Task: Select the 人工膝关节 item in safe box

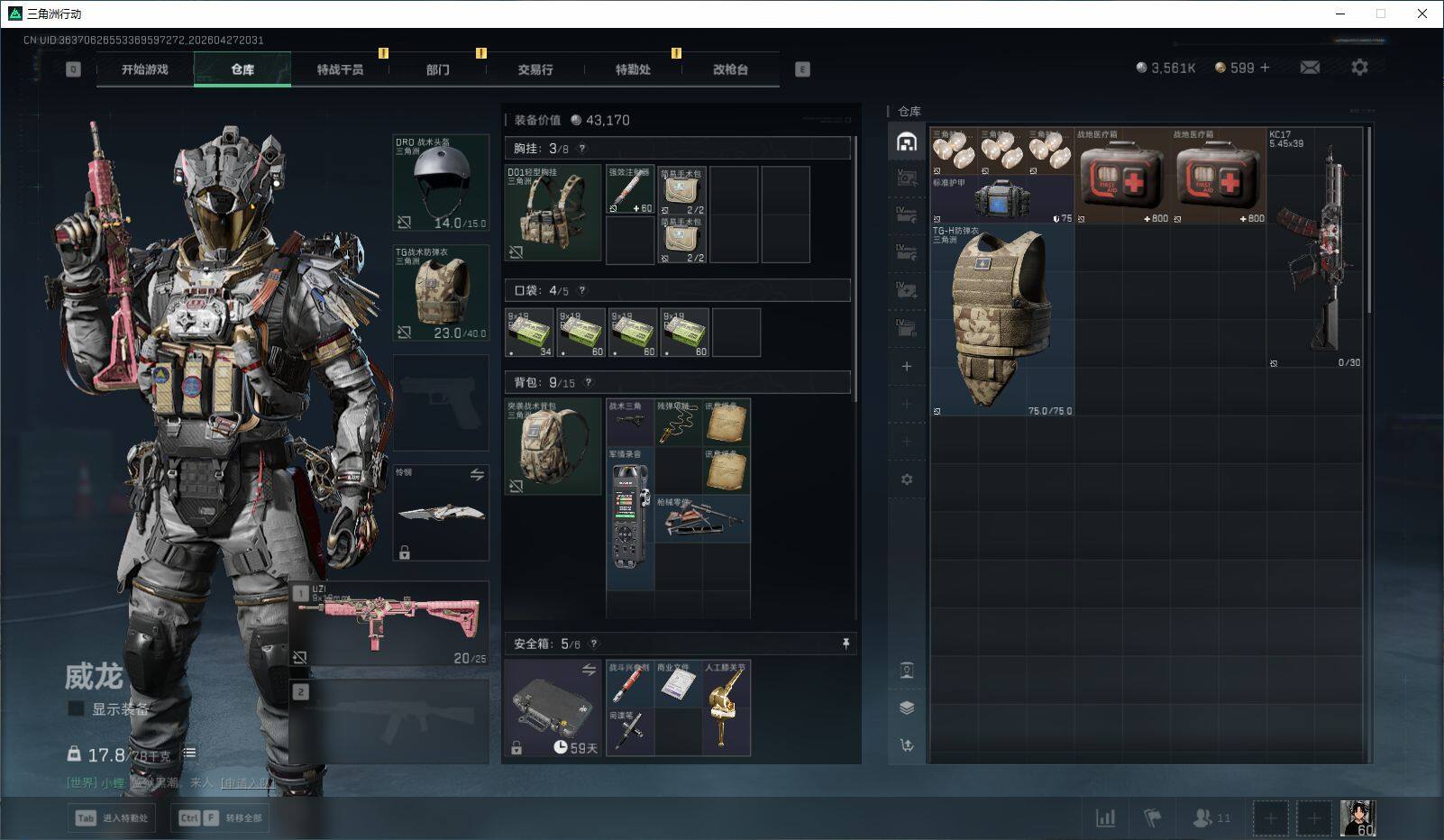Action: (727, 708)
